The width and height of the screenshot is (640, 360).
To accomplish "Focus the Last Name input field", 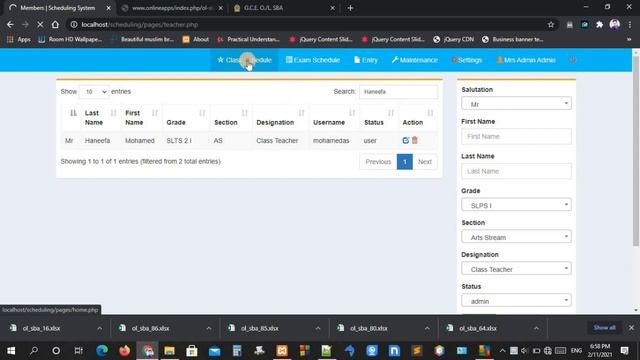I will [x=516, y=171].
